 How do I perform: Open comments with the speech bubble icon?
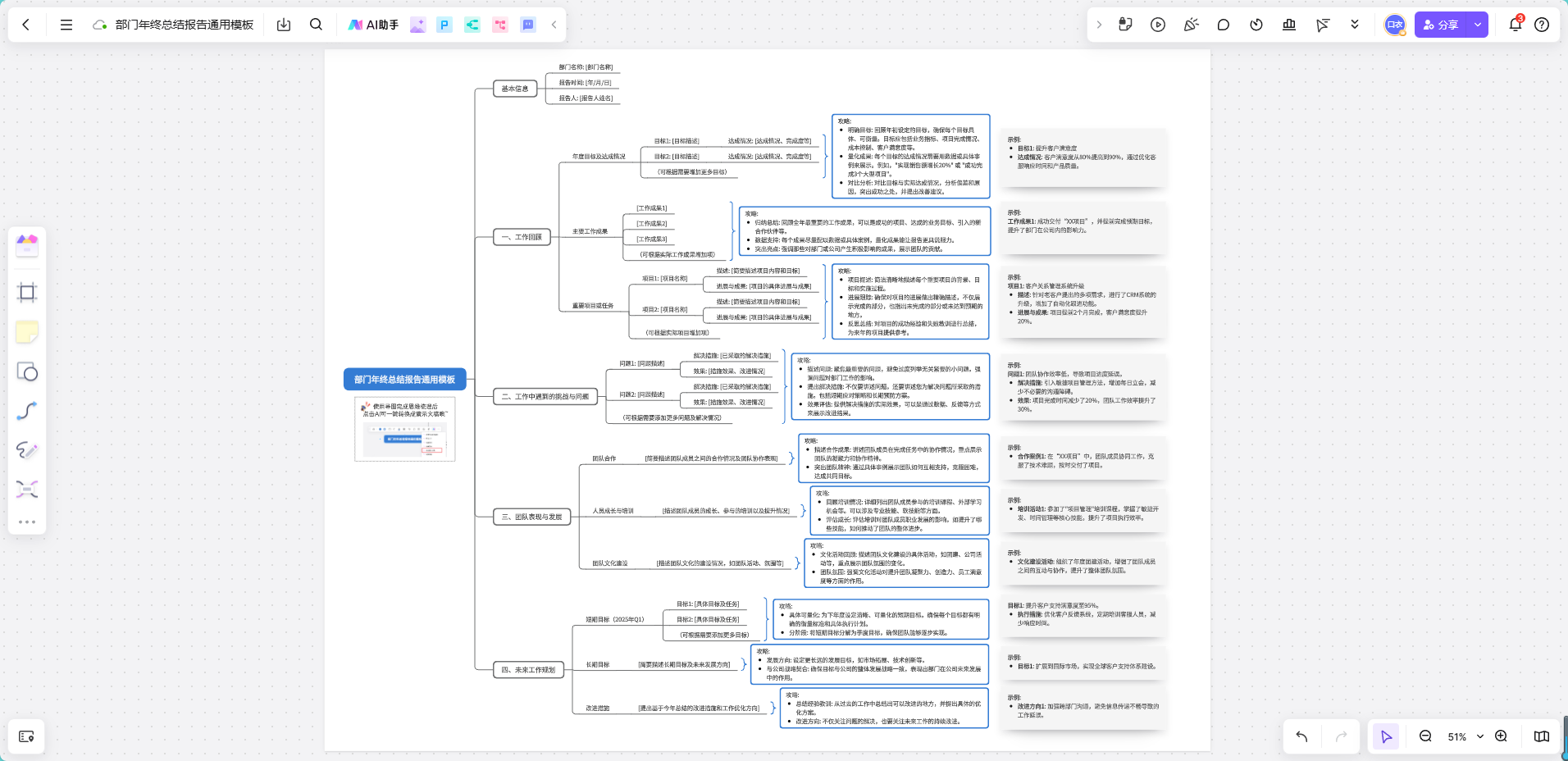(x=1224, y=25)
